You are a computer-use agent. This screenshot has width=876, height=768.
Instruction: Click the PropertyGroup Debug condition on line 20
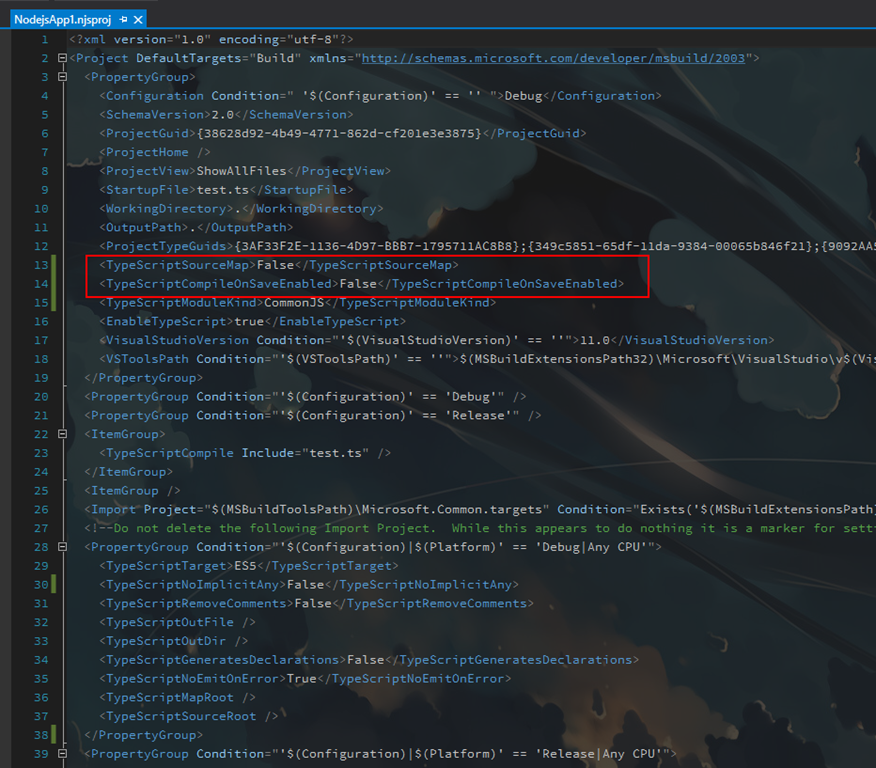point(305,397)
